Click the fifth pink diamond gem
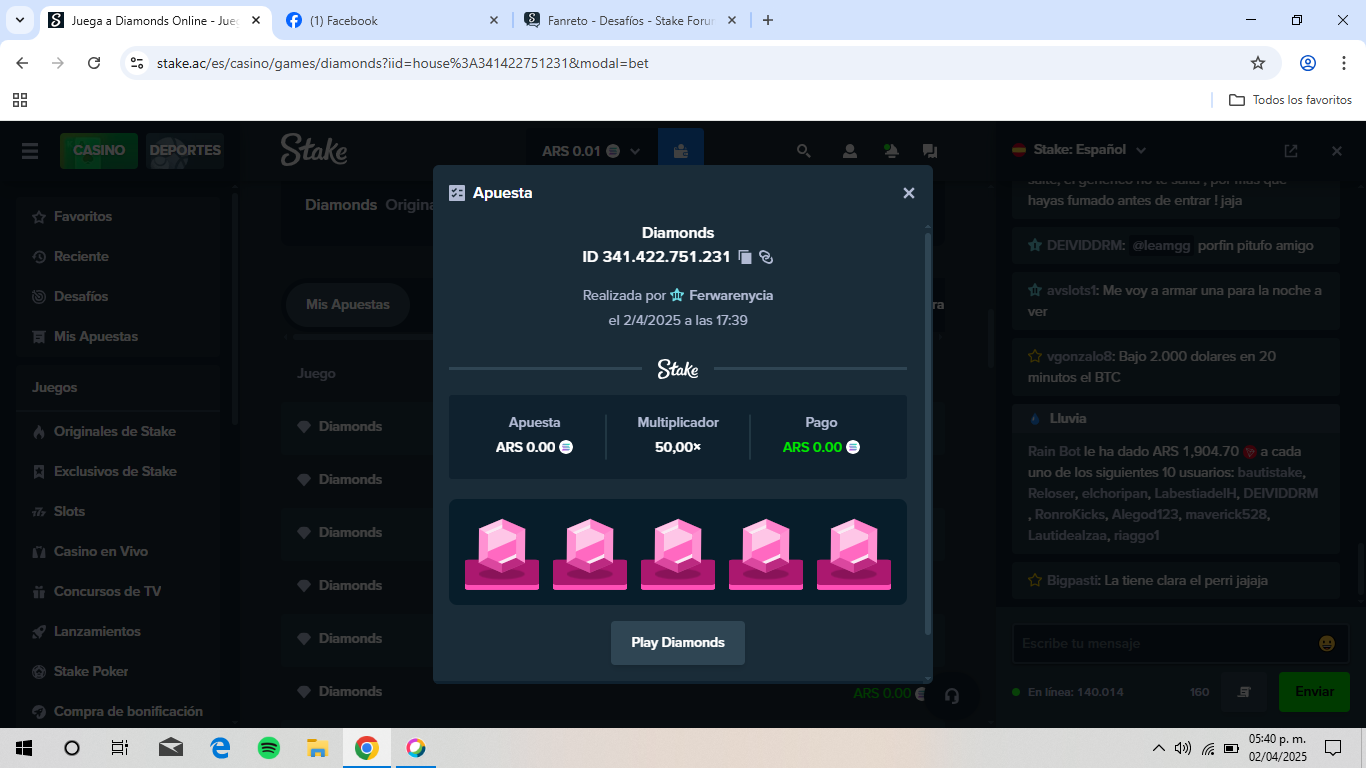 [854, 553]
